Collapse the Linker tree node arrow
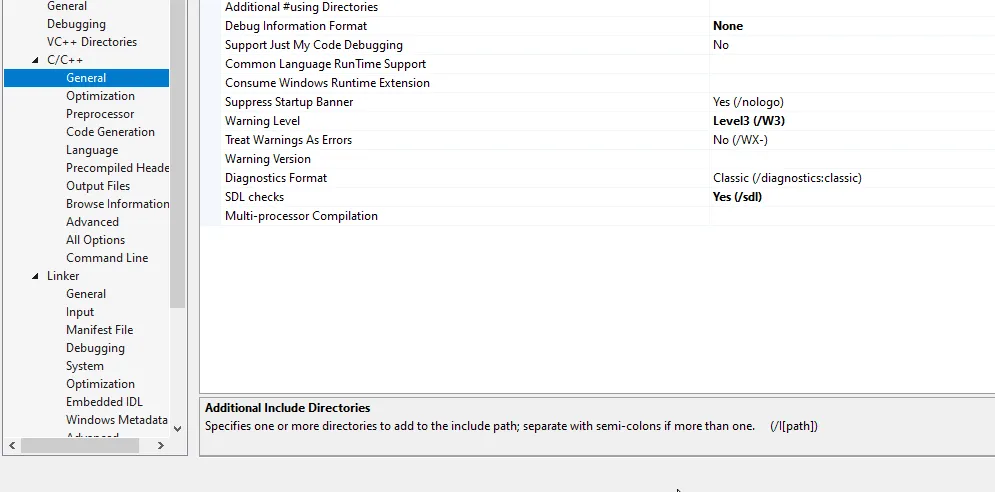The width and height of the screenshot is (995, 492). [x=36, y=276]
